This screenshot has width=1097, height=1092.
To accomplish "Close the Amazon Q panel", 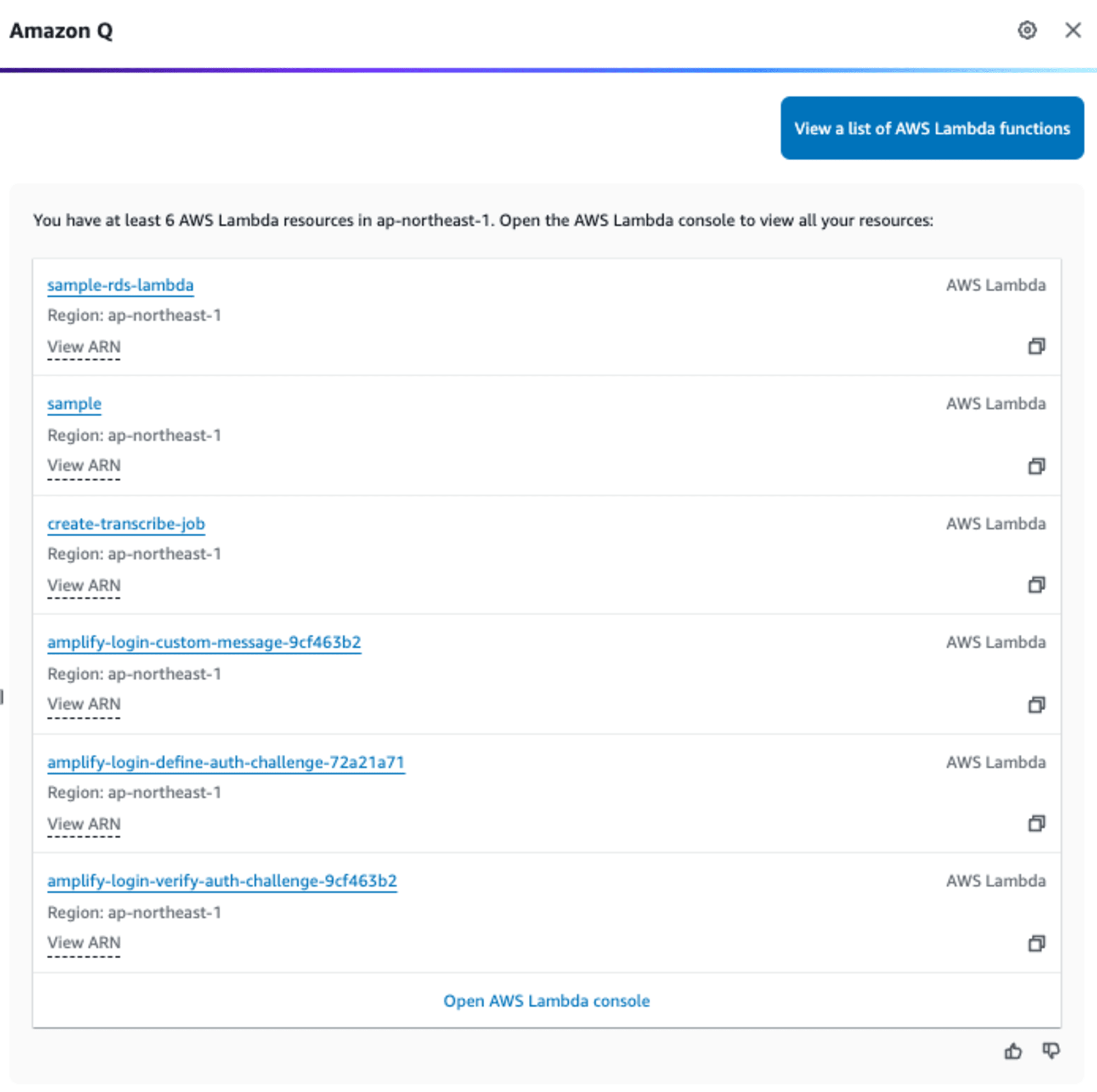I will coord(1072,30).
